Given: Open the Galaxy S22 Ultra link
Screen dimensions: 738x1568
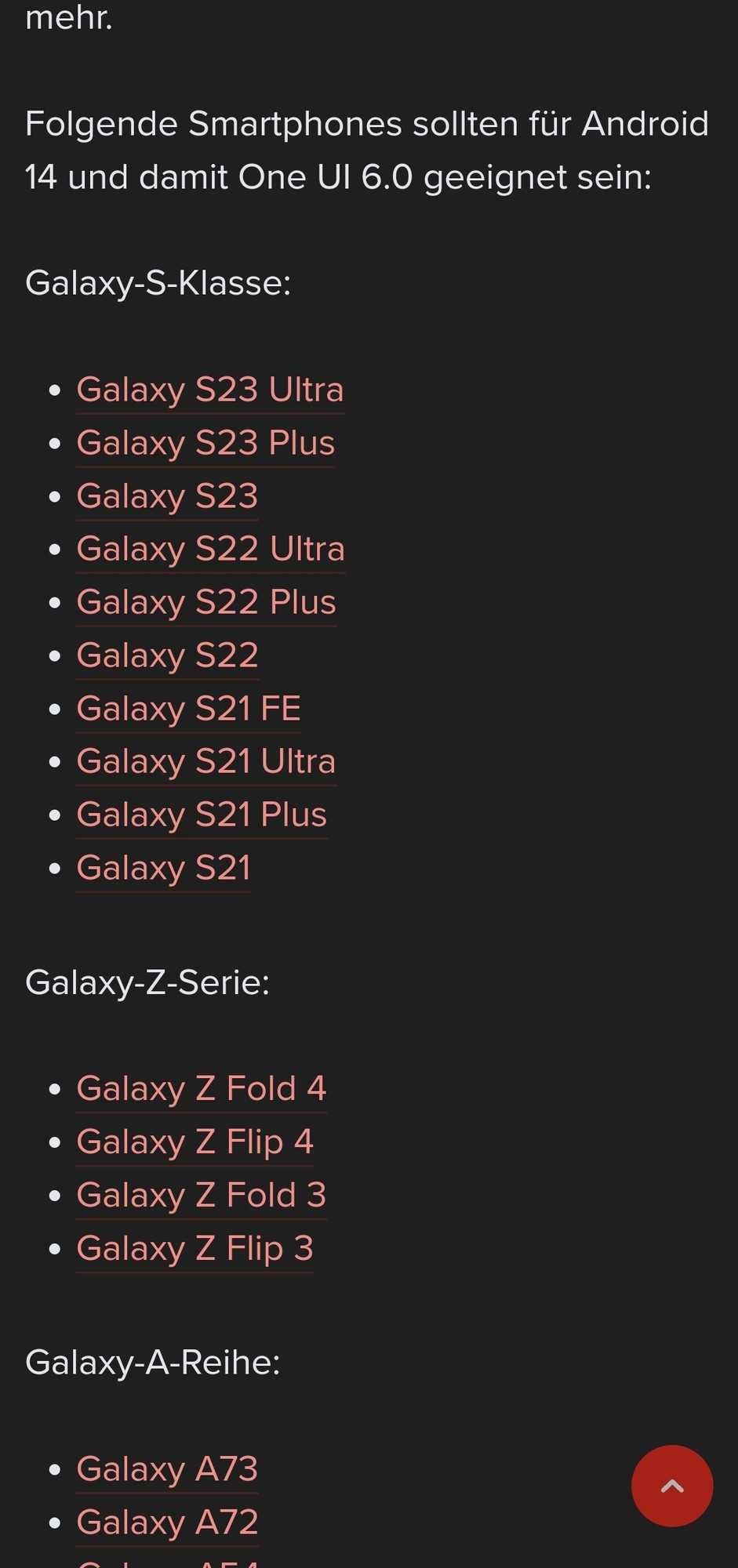Looking at the screenshot, I should (x=211, y=549).
